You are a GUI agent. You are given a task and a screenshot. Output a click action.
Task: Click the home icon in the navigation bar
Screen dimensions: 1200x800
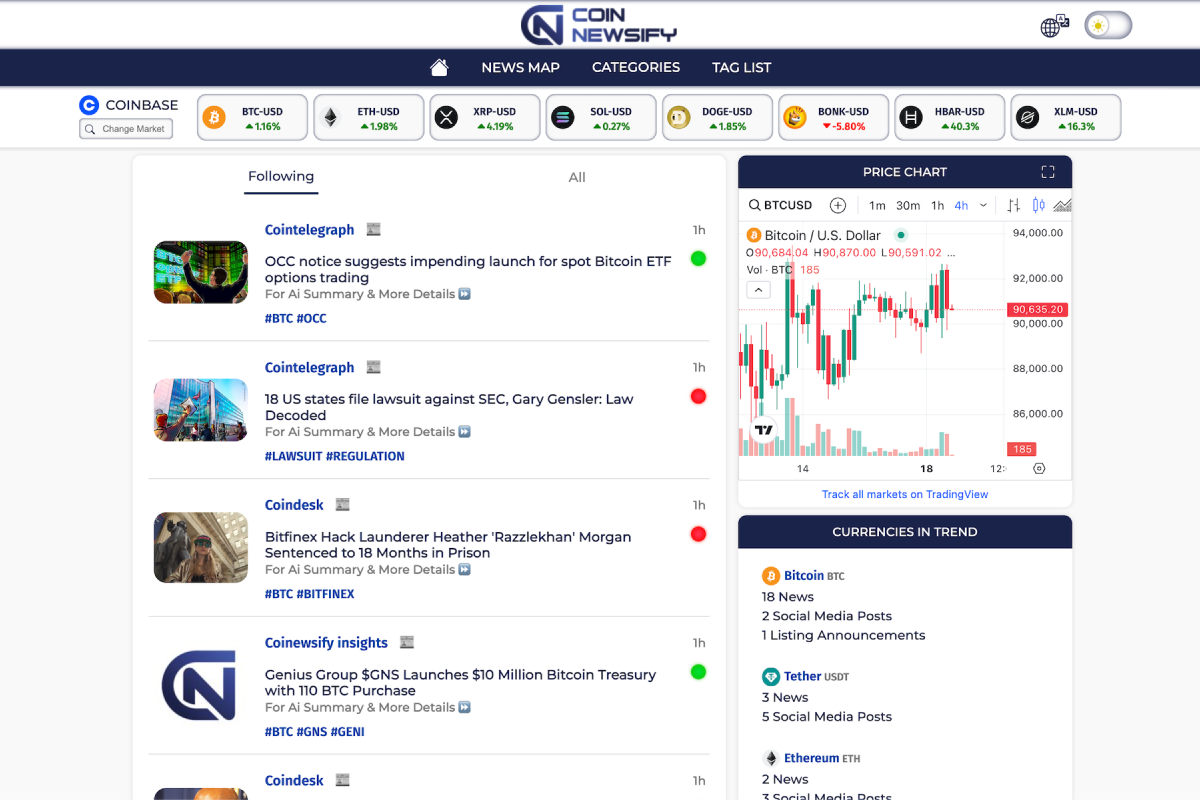[x=438, y=67]
